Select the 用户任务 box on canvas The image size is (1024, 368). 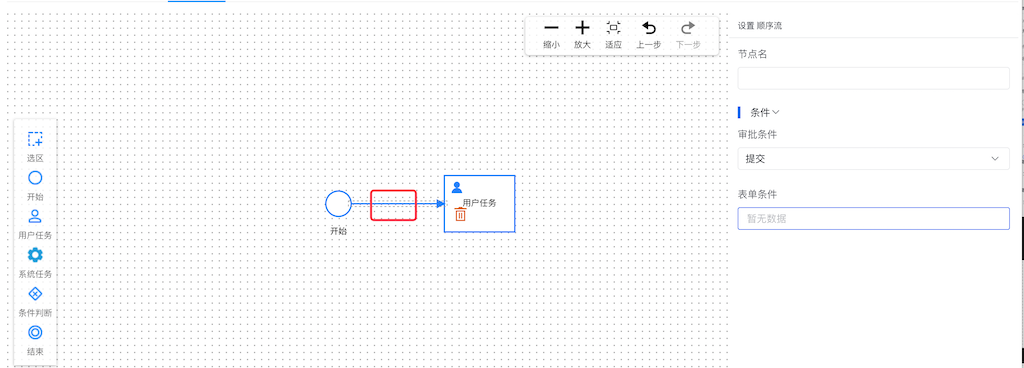point(479,204)
